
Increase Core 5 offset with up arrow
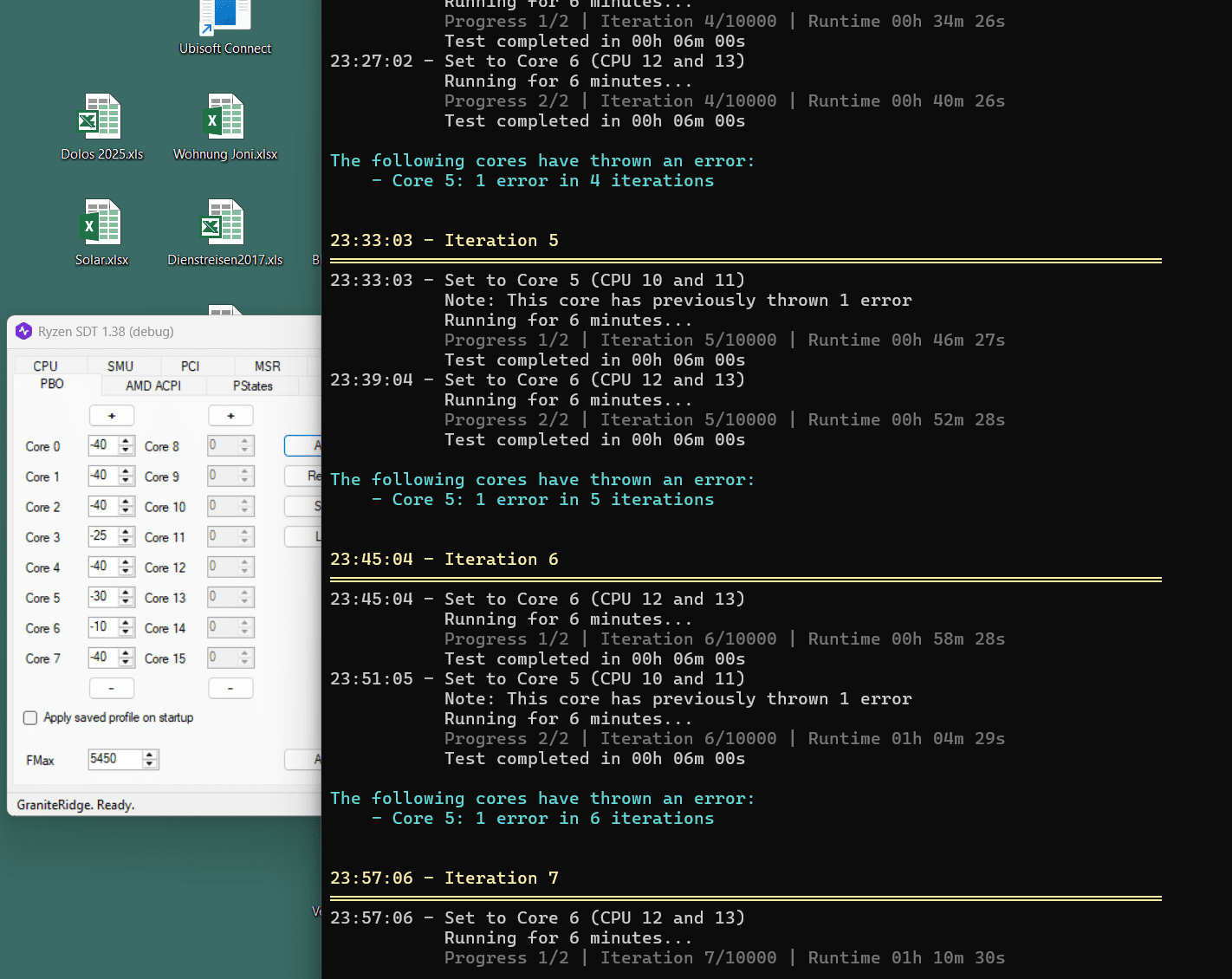coord(126,593)
